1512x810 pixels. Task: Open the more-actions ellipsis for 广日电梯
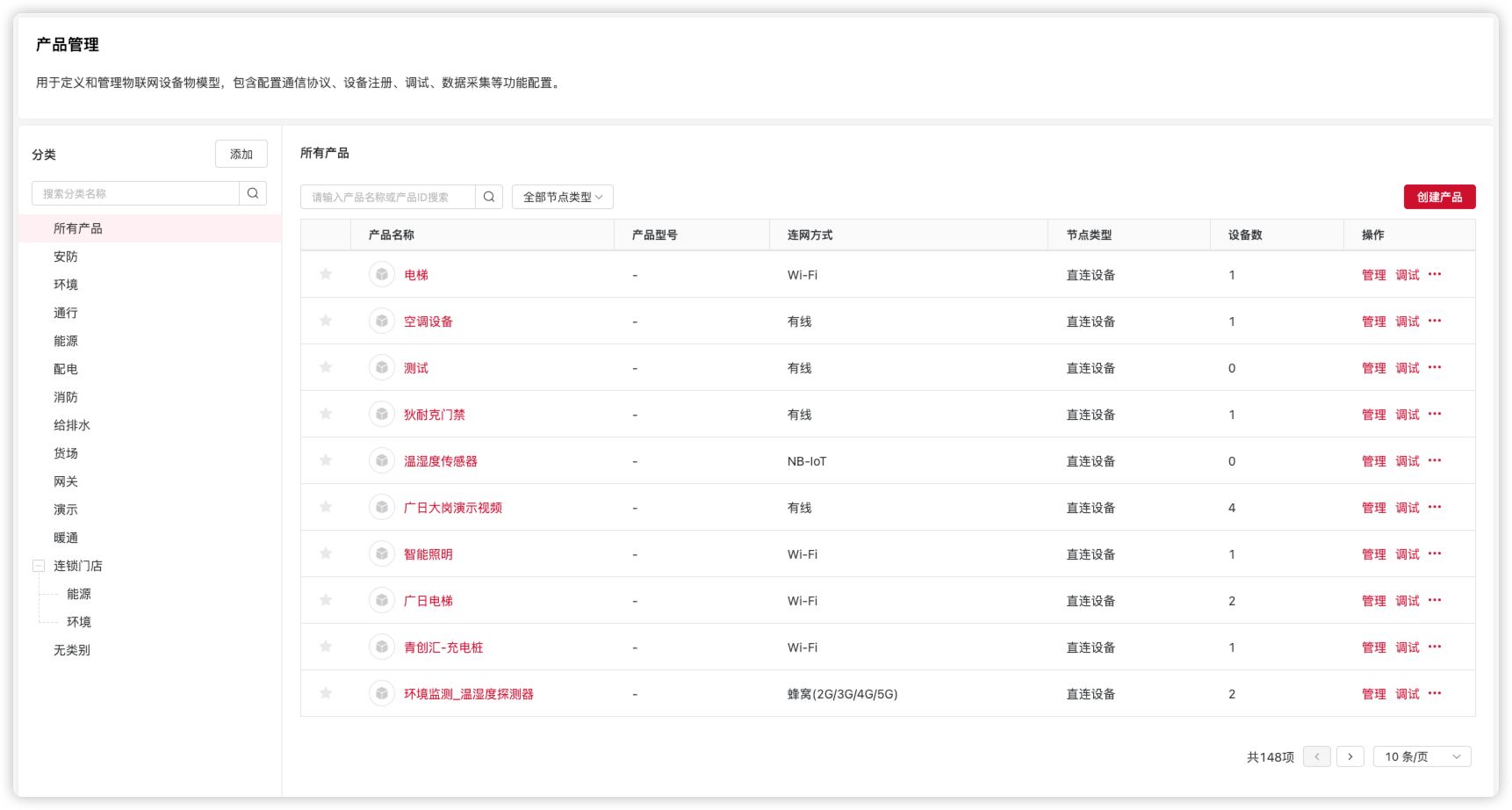point(1435,601)
